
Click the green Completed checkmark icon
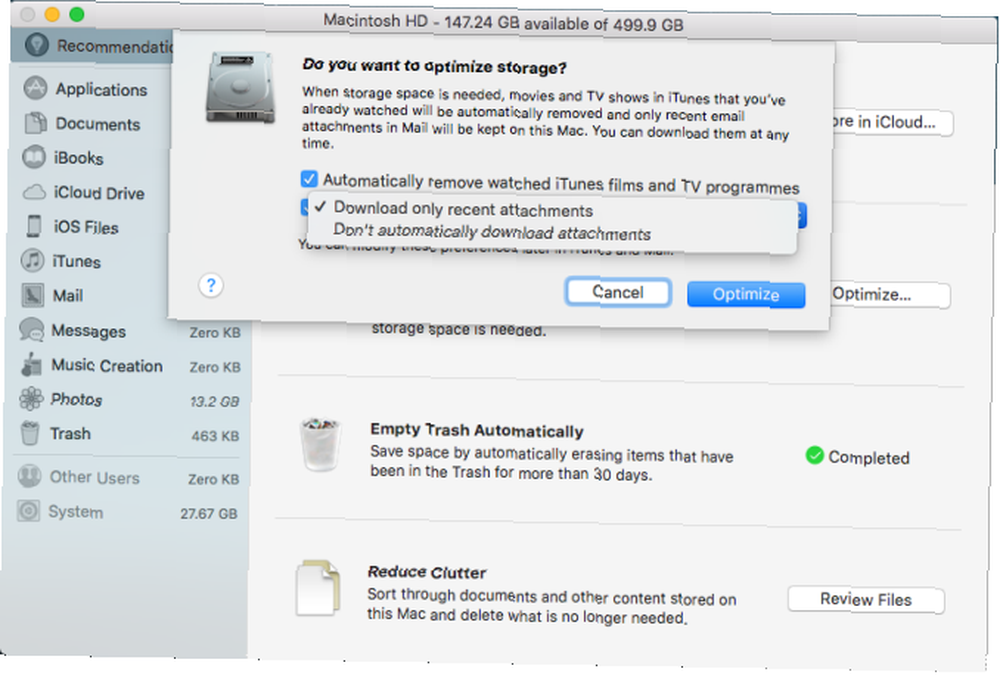point(814,455)
